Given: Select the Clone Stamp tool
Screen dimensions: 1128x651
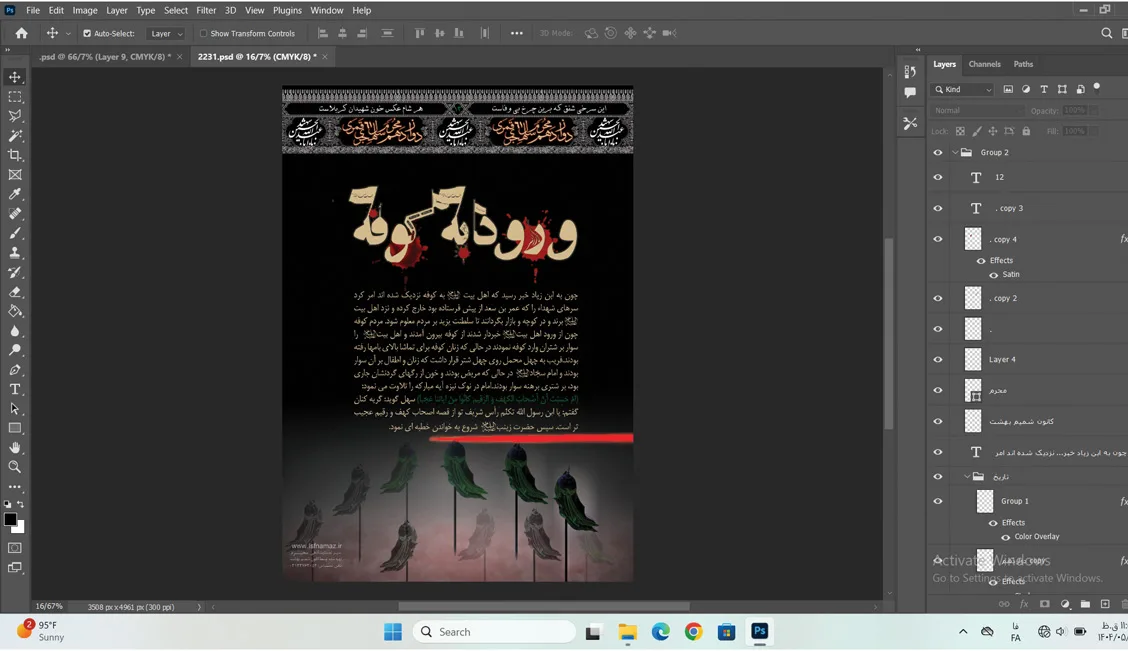Looking at the screenshot, I should 14,252.
